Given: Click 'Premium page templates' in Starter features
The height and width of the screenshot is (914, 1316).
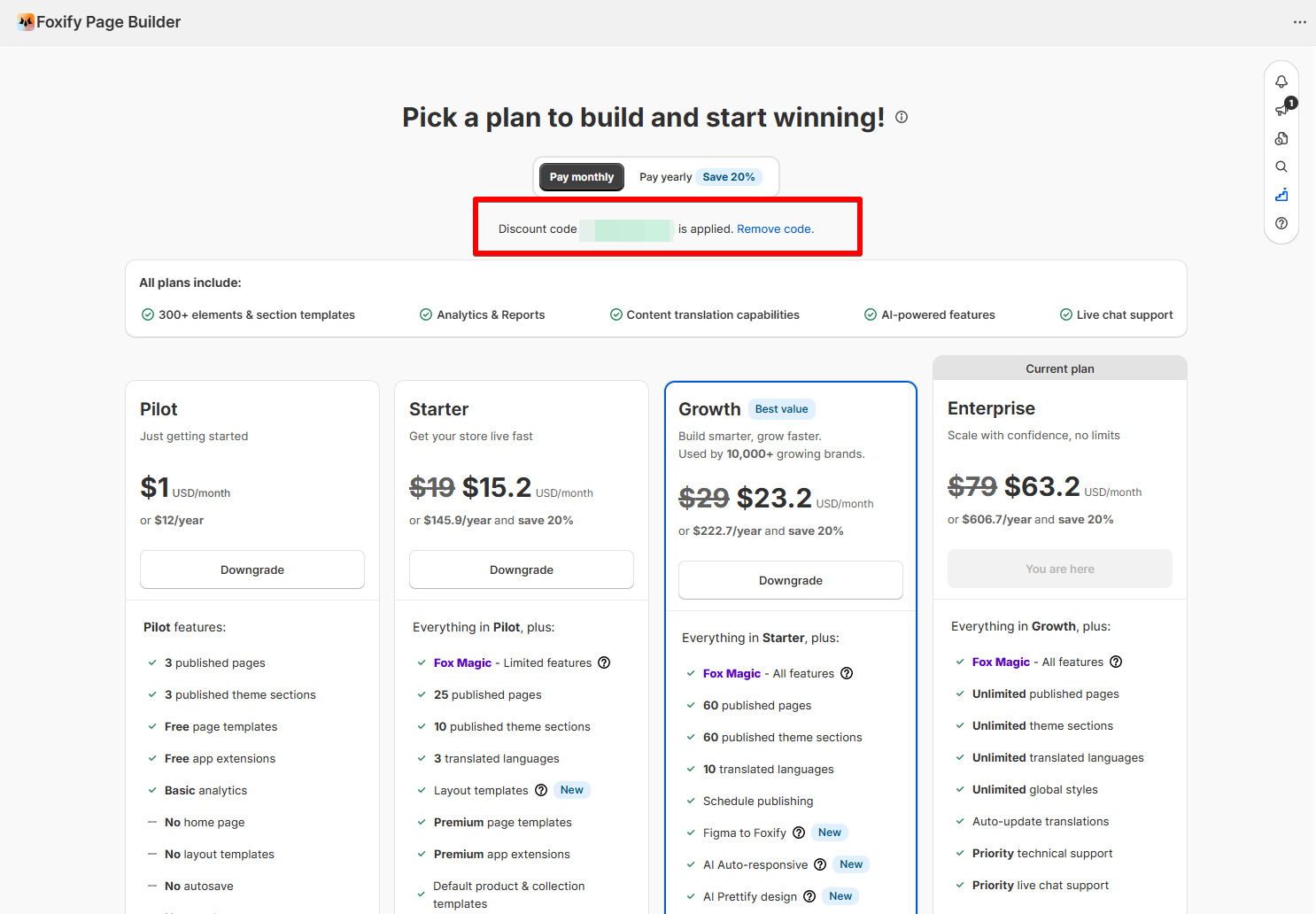Looking at the screenshot, I should [503, 822].
